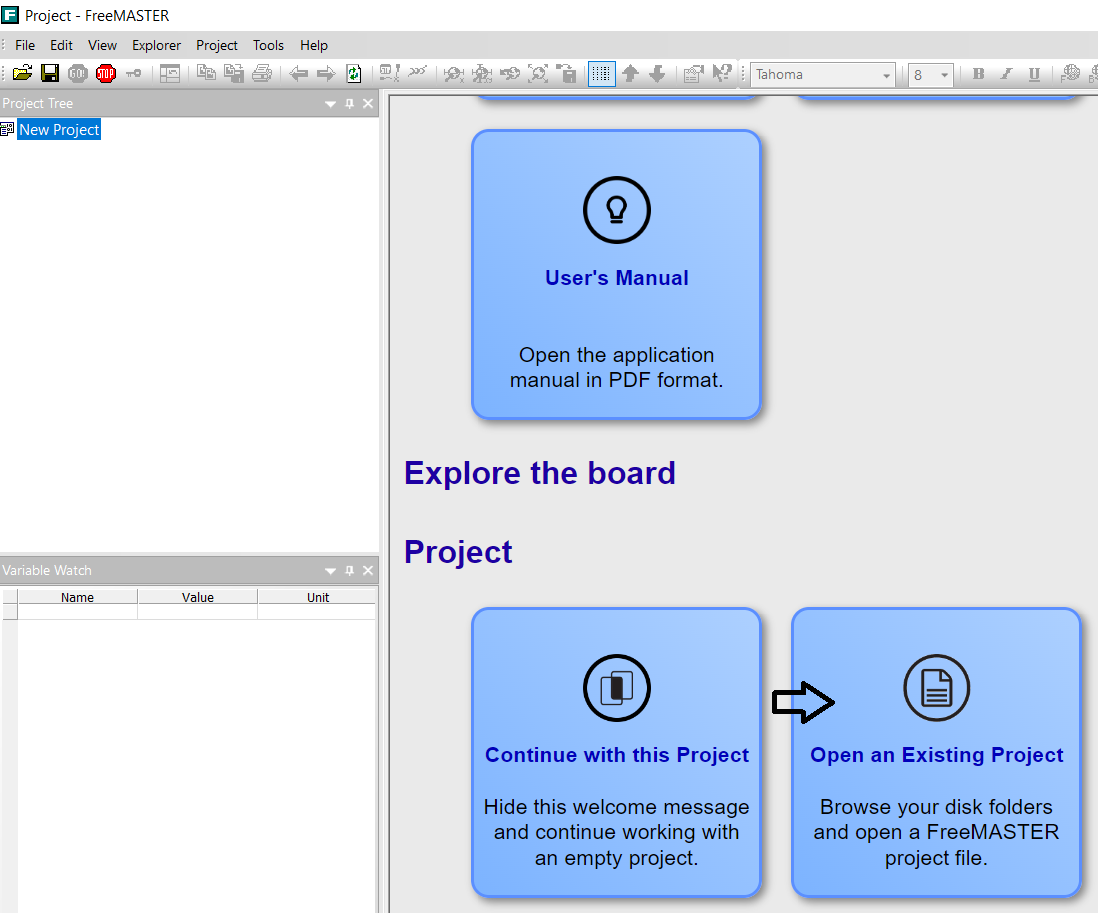Click 'Open the application manual in PDF format.' text
1098x913 pixels.
pyautogui.click(x=616, y=368)
